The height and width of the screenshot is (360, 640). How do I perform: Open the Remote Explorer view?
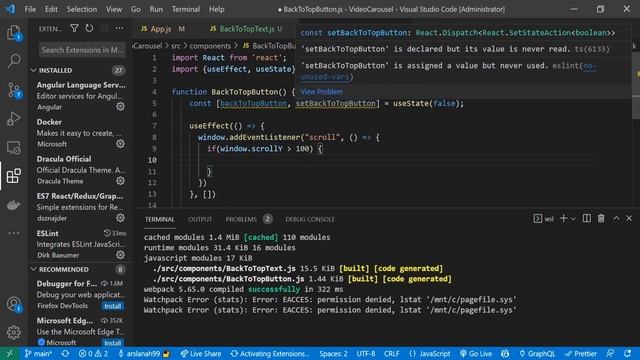[13, 147]
